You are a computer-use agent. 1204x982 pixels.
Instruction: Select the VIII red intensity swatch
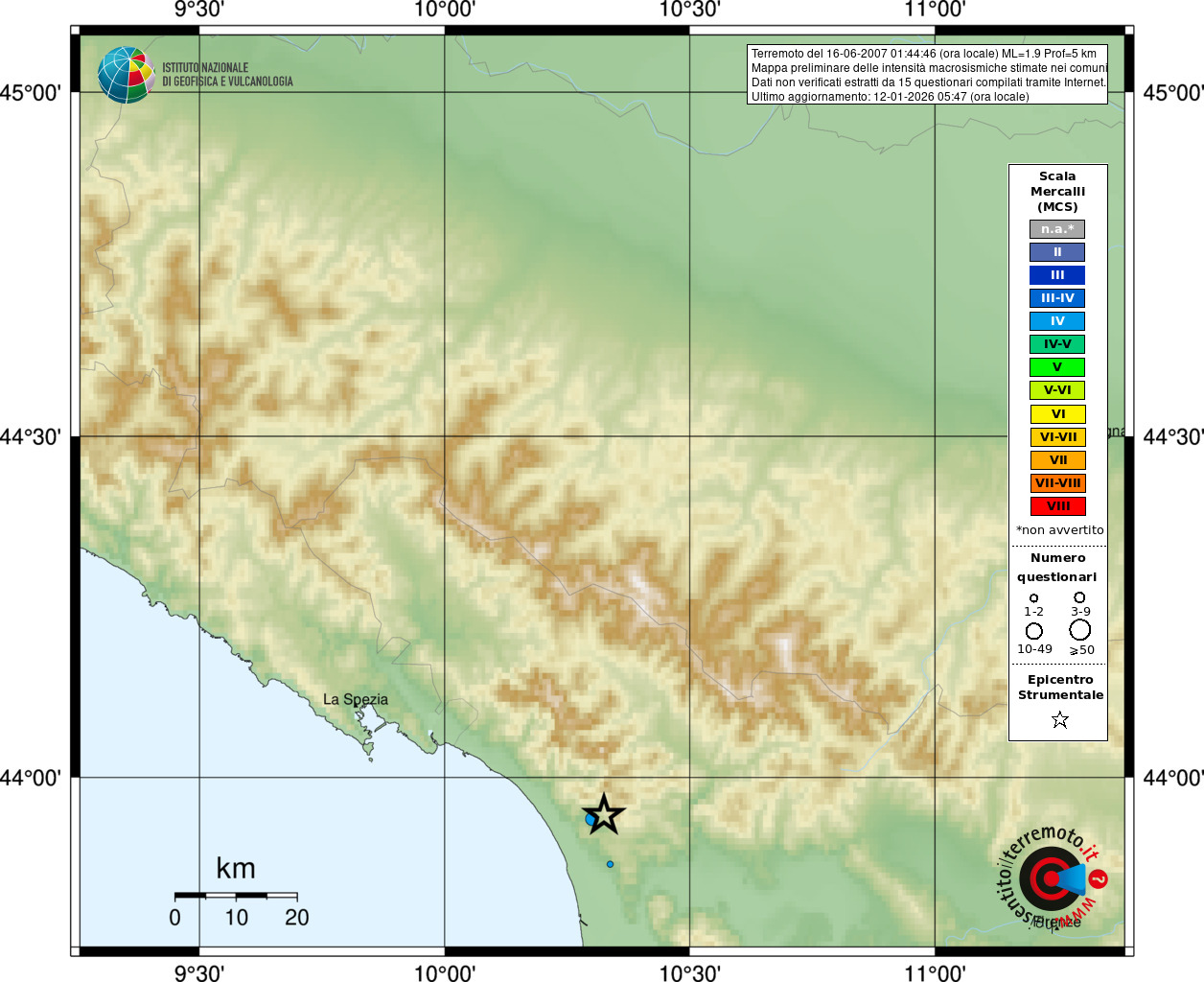coord(1057,506)
